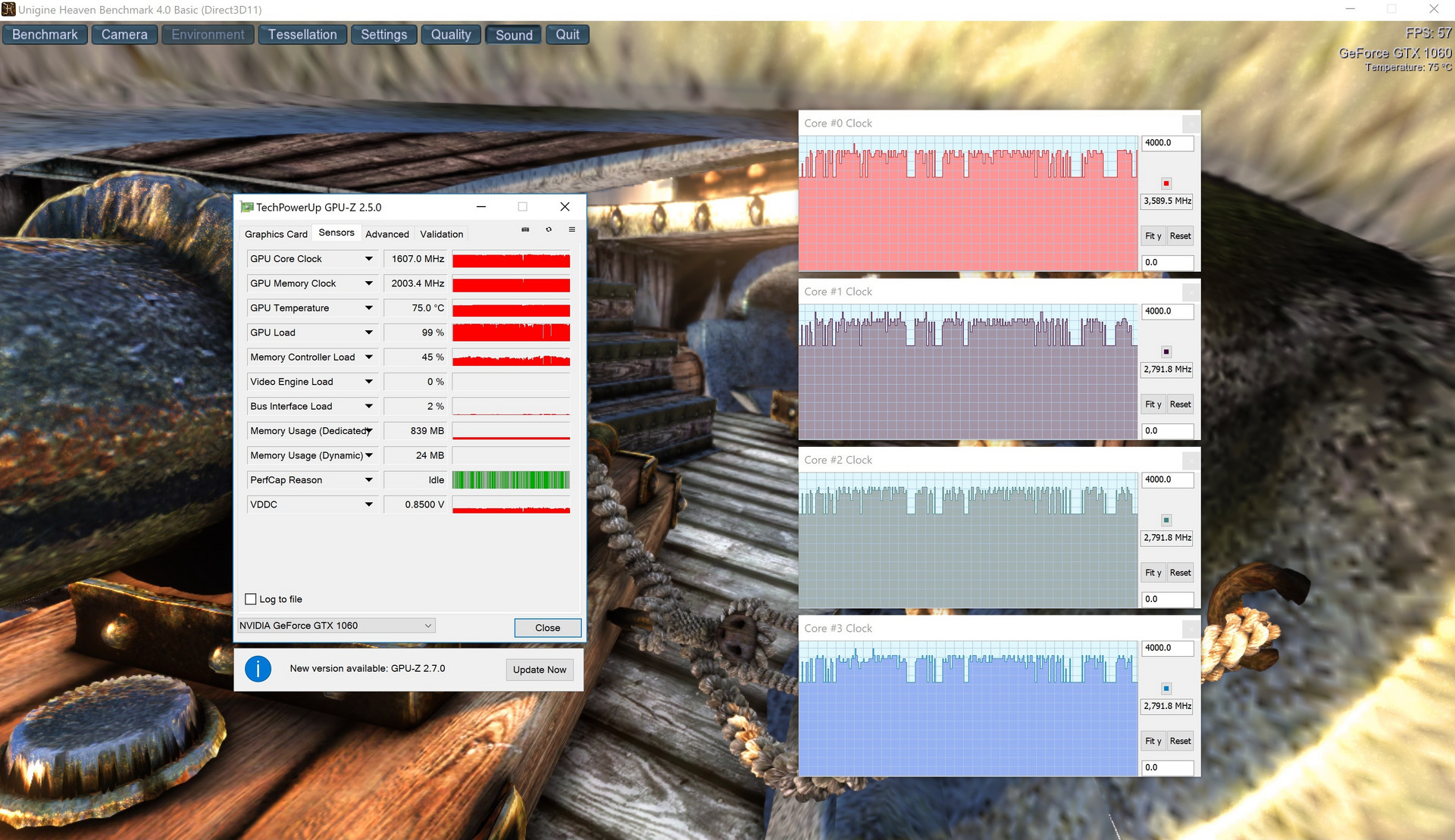Click the 4000.0 max field for Core #2

click(1167, 479)
